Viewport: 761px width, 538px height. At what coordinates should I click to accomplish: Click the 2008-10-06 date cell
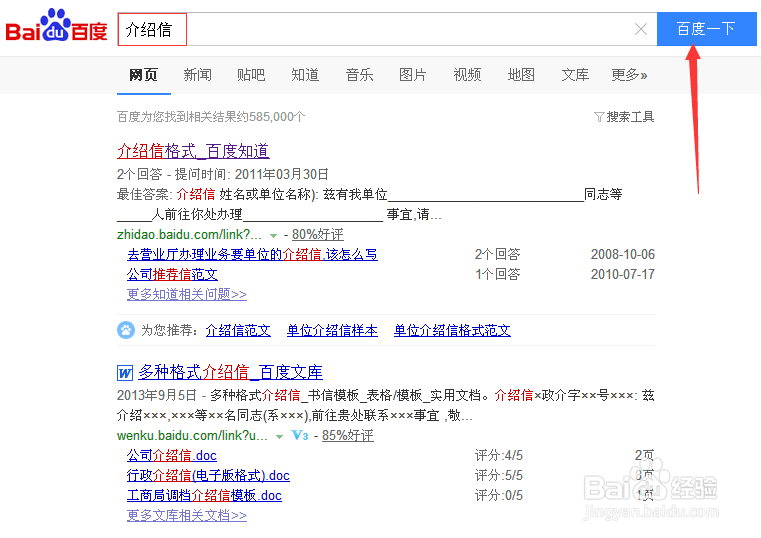pyautogui.click(x=623, y=254)
